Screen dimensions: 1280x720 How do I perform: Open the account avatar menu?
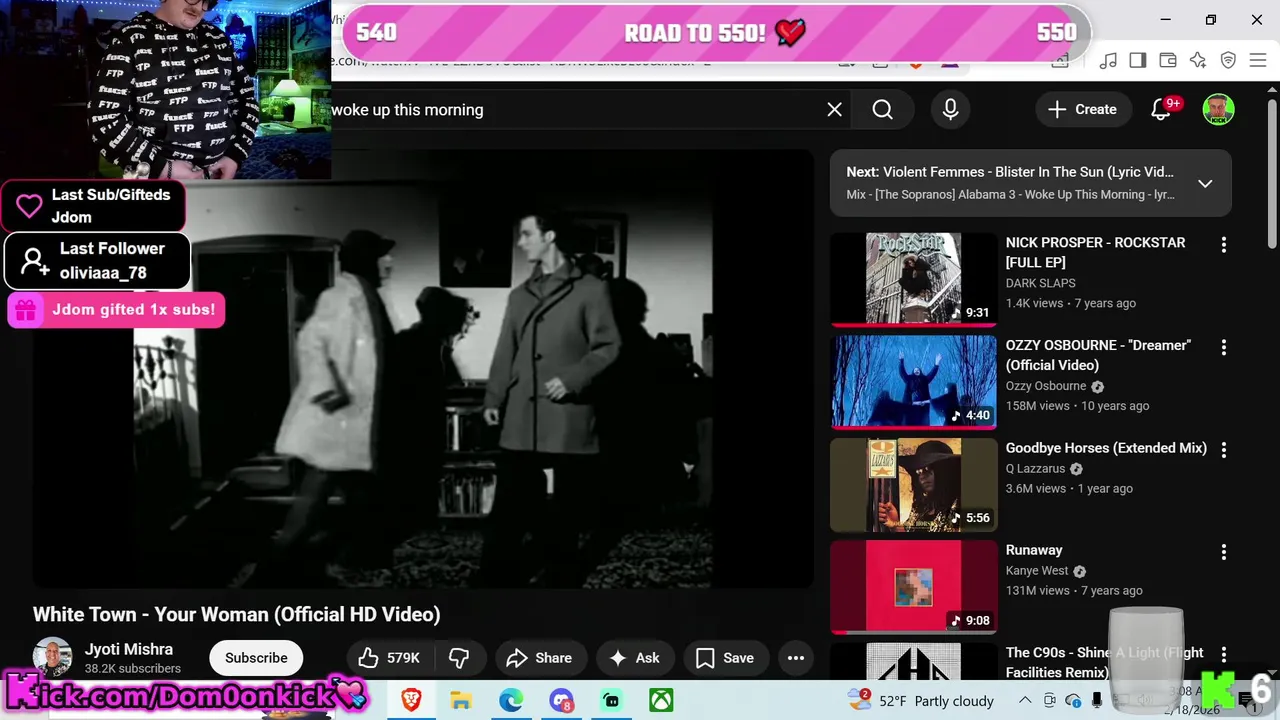(x=1218, y=110)
